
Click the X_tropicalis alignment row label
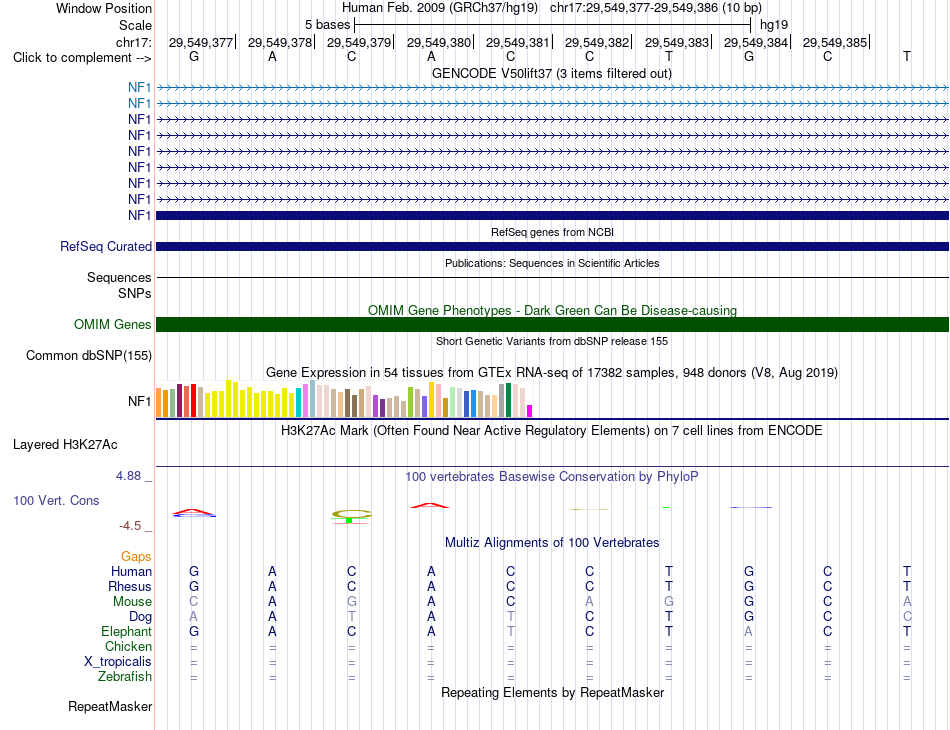[118, 662]
